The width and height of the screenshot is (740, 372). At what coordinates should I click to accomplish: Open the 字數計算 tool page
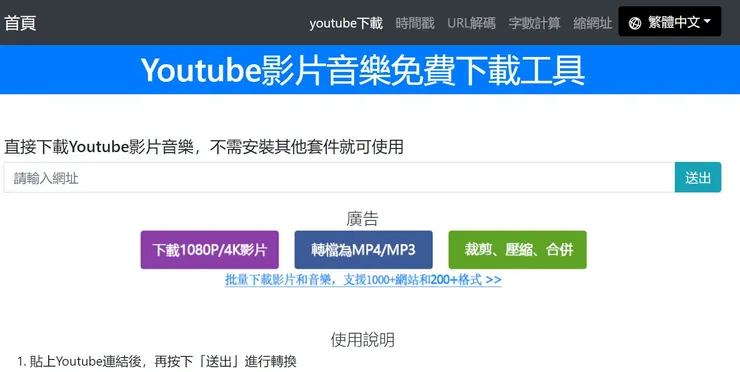coord(534,23)
